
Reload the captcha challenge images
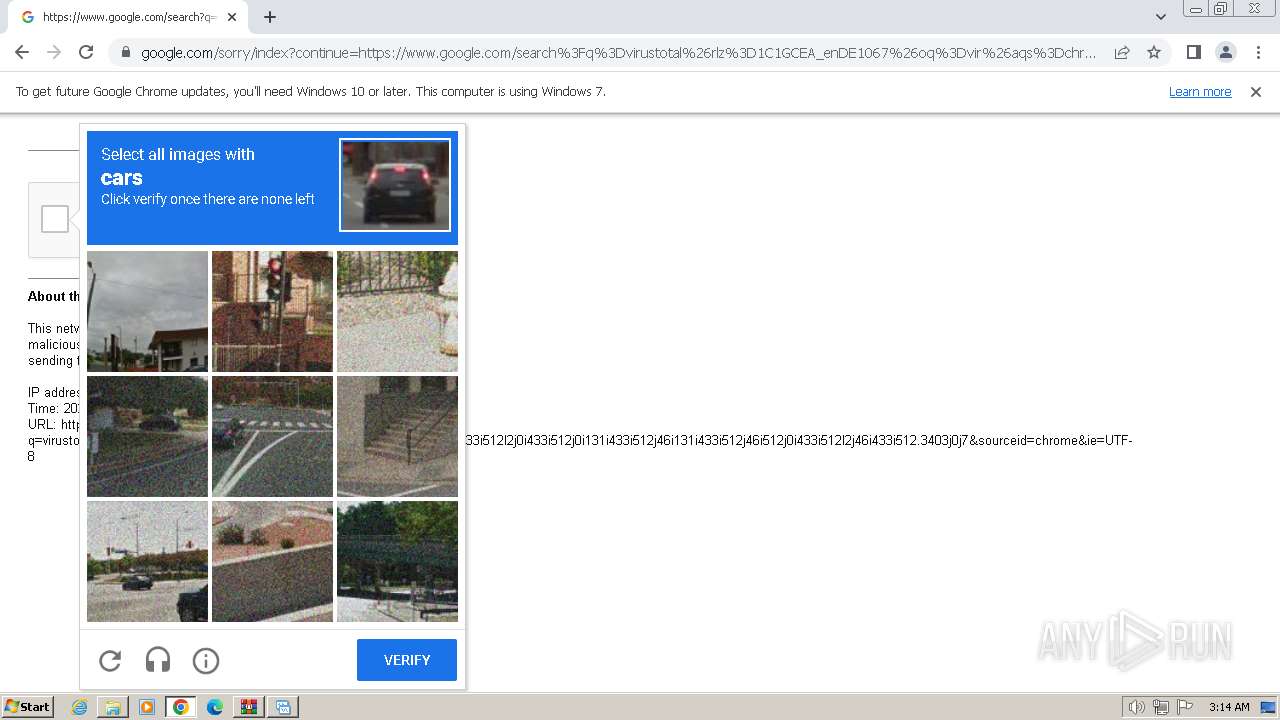point(110,660)
